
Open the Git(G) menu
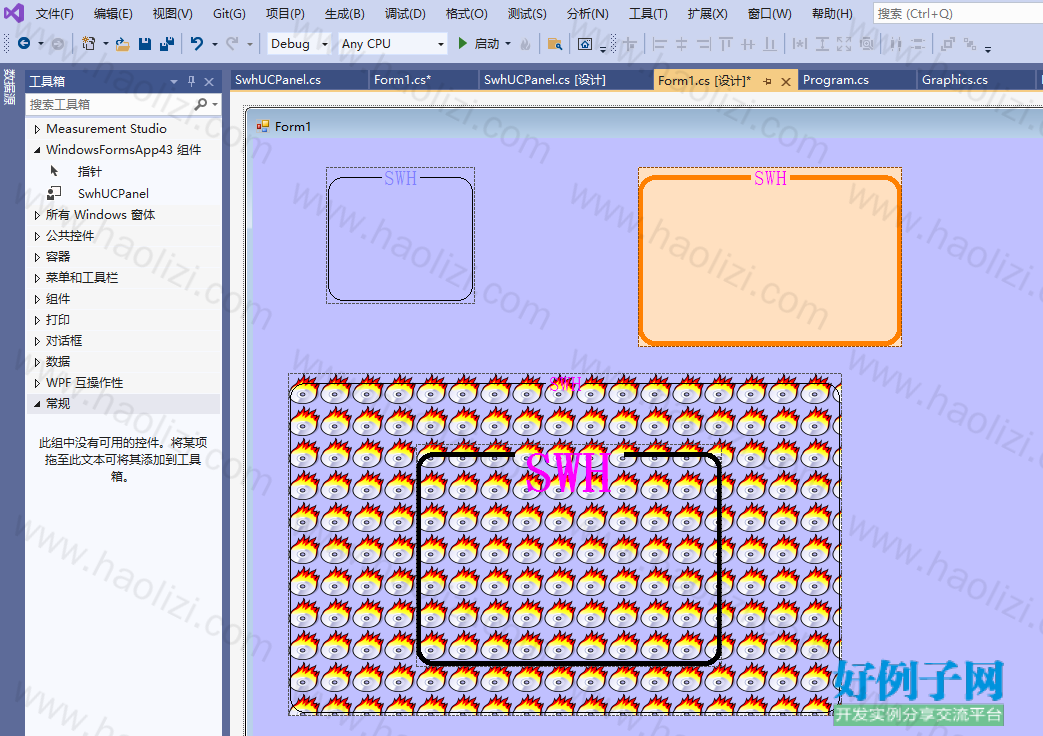click(229, 13)
